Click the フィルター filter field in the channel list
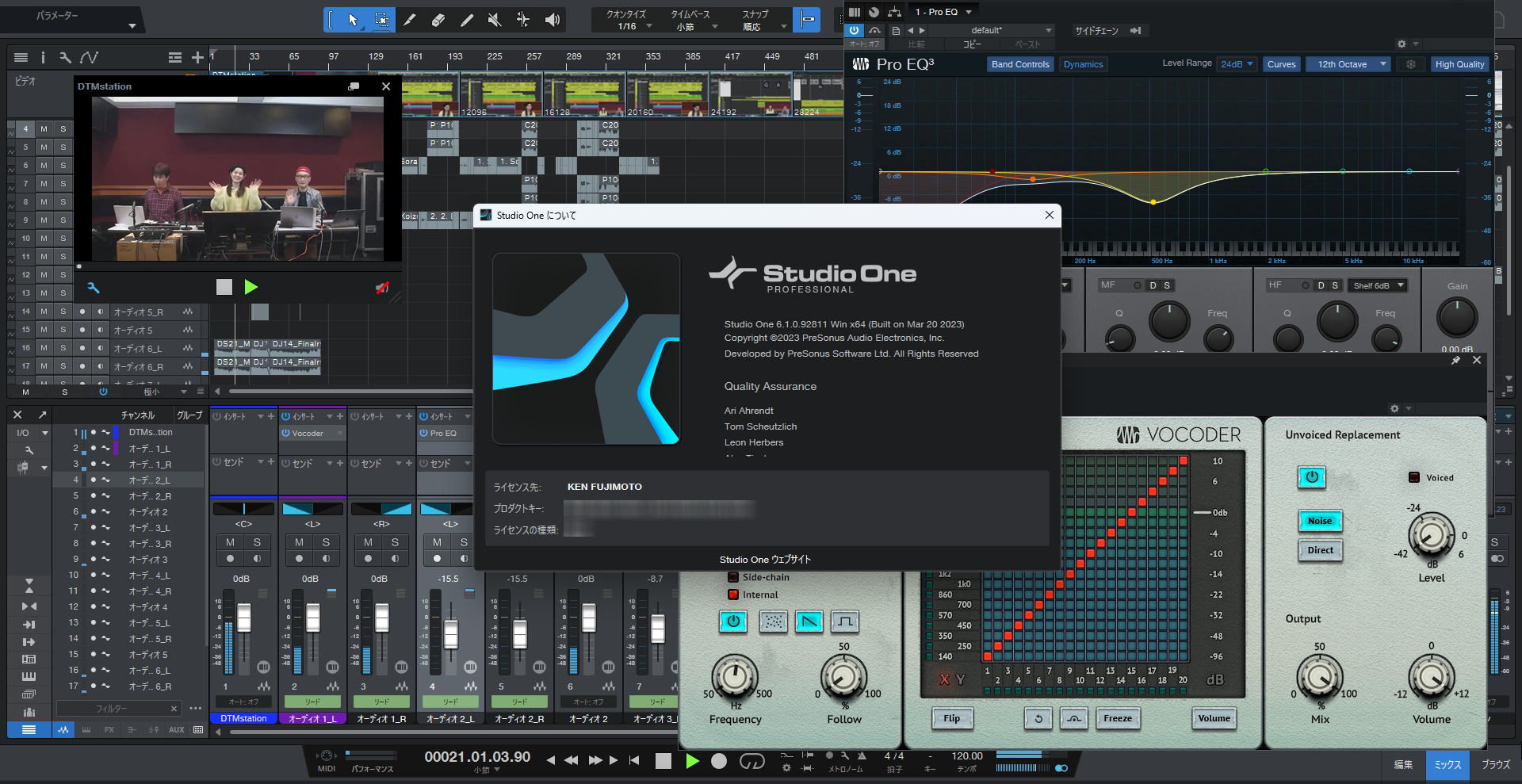Screen dimensions: 1522x784 tap(119, 708)
